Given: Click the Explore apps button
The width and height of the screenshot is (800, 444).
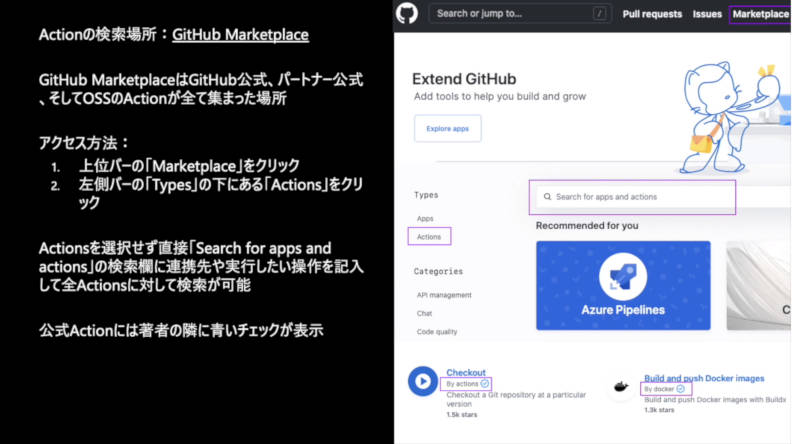Looking at the screenshot, I should pyautogui.click(x=447, y=129).
